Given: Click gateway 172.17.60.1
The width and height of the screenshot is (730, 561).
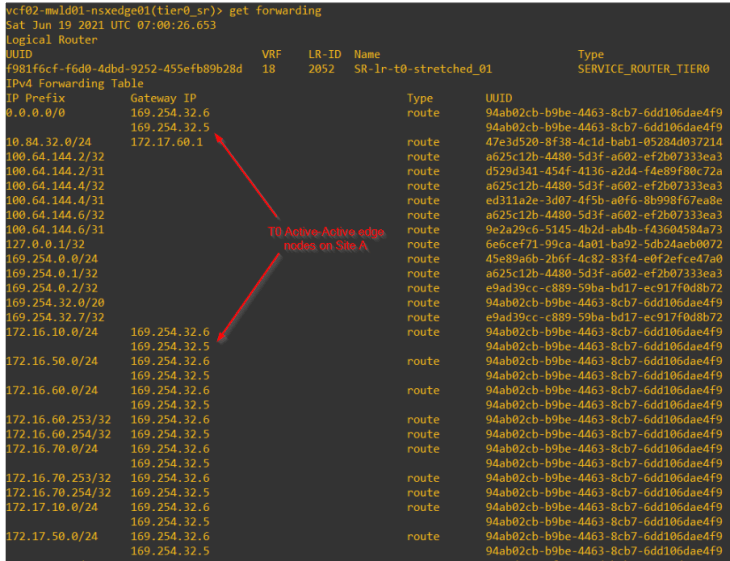Looking at the screenshot, I should 167,142.
